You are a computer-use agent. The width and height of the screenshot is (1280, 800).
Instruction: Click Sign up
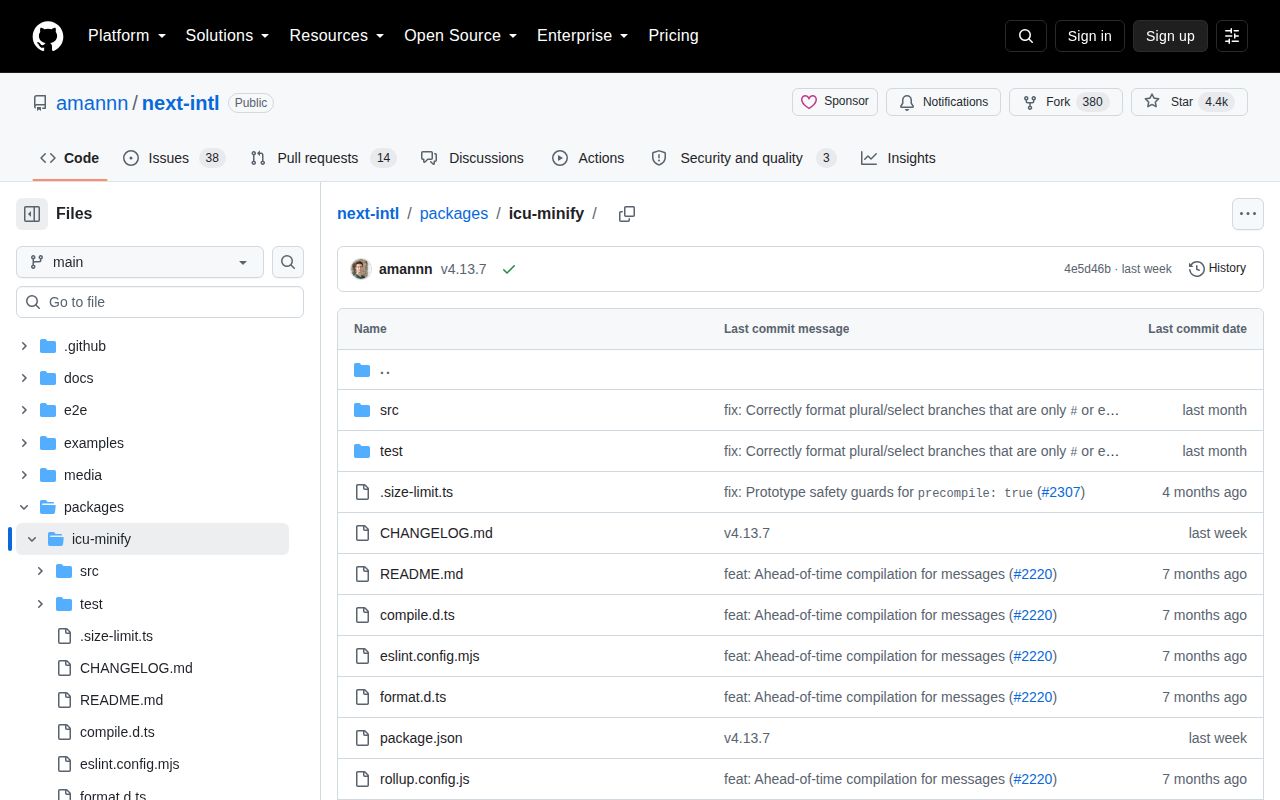[1170, 36]
